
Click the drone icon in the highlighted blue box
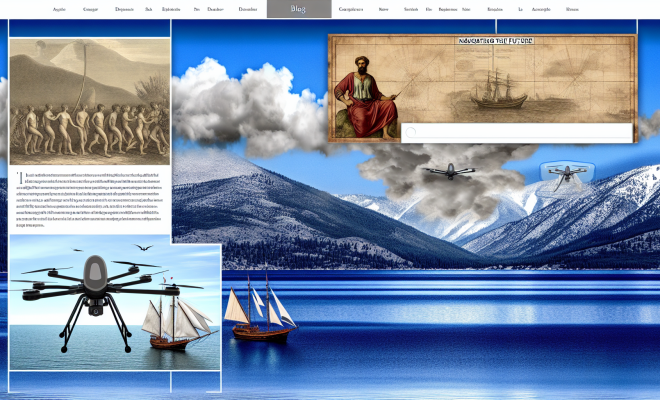558,172
